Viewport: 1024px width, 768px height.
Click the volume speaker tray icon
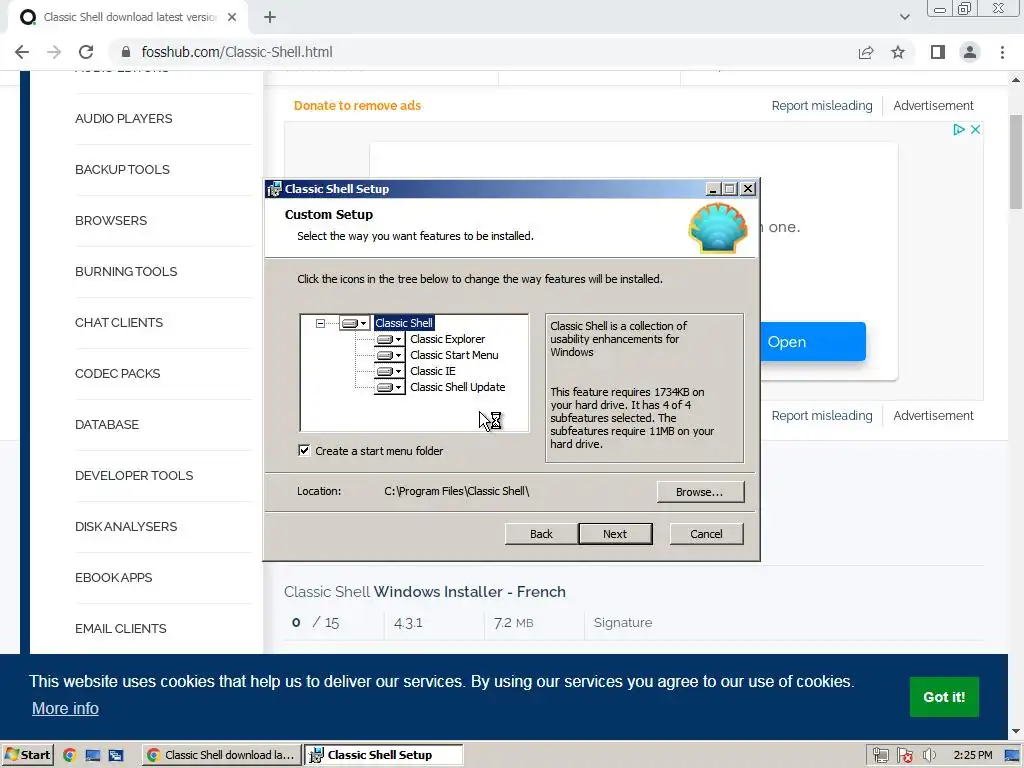(929, 756)
